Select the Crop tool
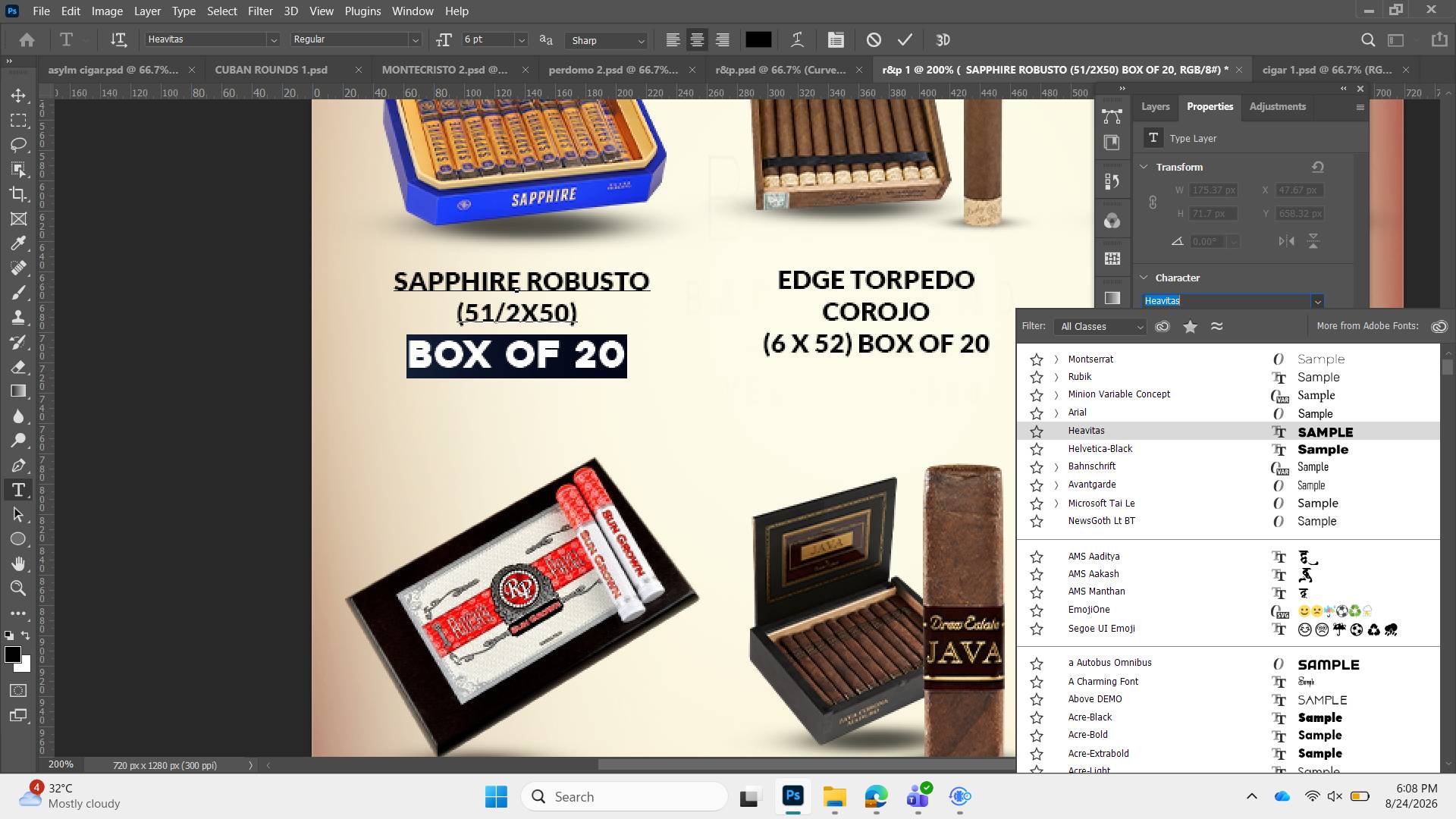This screenshot has height=819, width=1456. coord(18,194)
